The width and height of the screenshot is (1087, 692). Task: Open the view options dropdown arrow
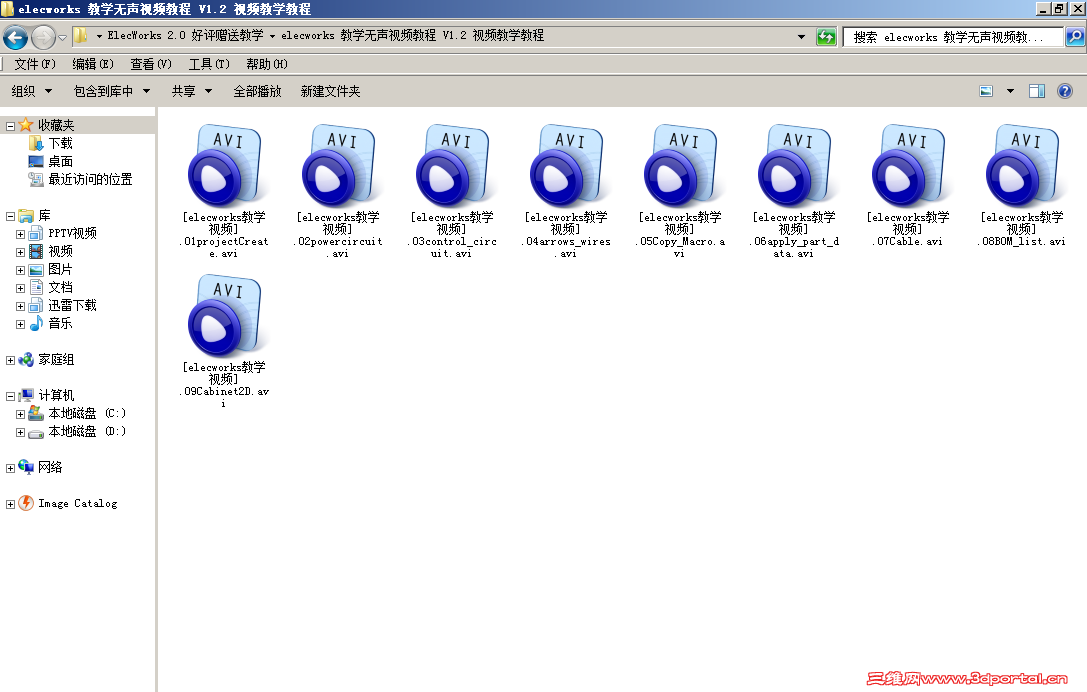click(x=1010, y=91)
